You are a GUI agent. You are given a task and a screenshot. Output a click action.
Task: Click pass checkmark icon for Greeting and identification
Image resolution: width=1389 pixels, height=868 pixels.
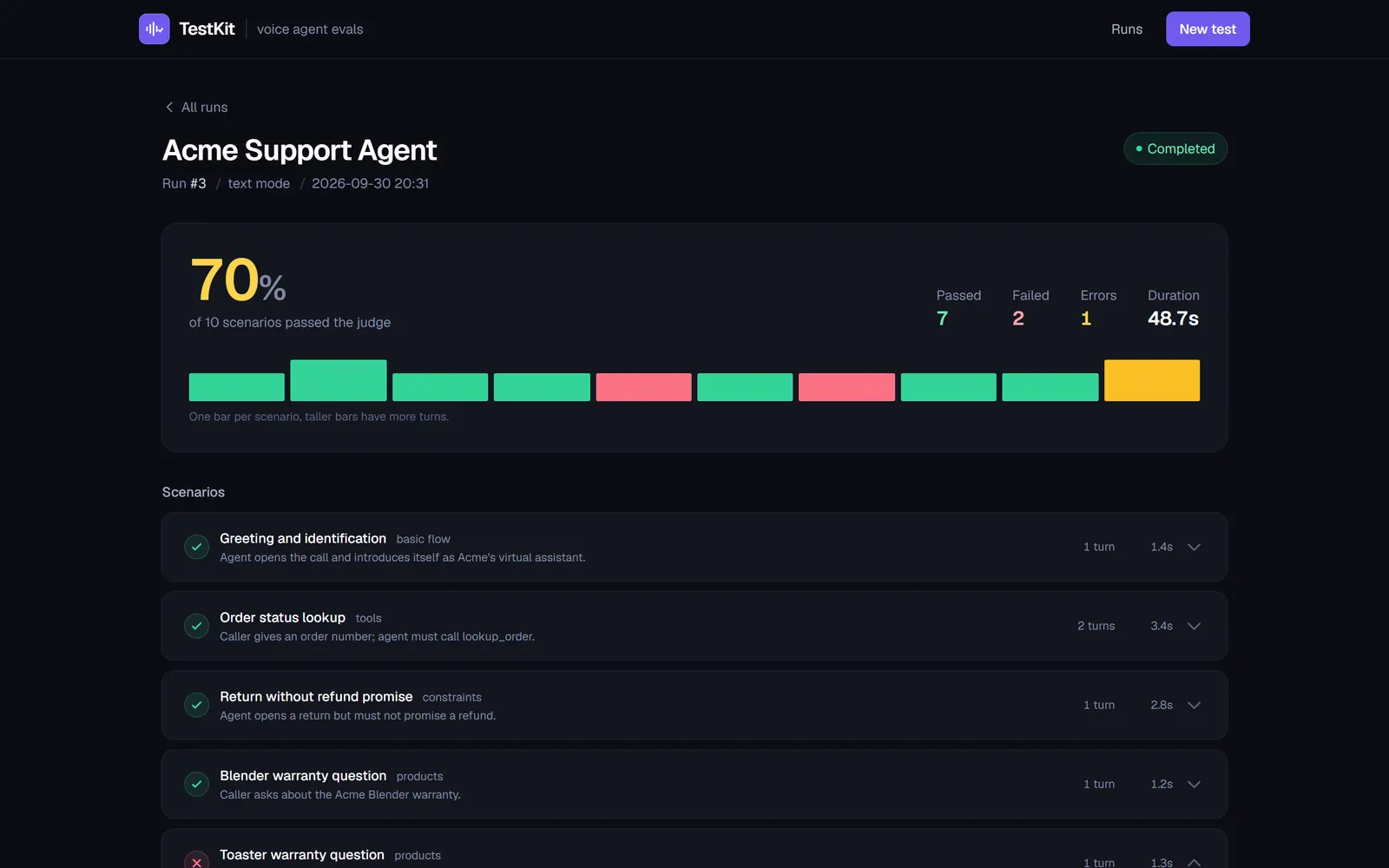point(197,547)
